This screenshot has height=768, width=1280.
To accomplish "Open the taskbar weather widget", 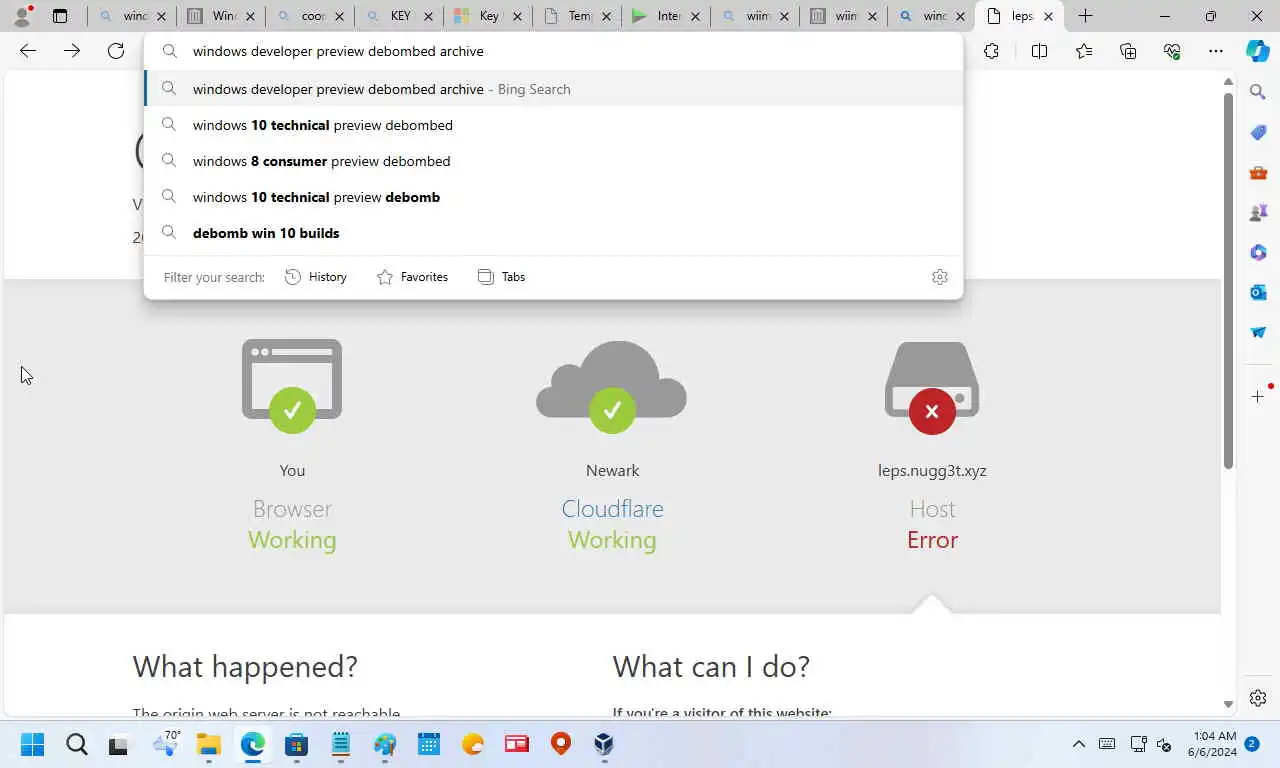I will pos(165,744).
